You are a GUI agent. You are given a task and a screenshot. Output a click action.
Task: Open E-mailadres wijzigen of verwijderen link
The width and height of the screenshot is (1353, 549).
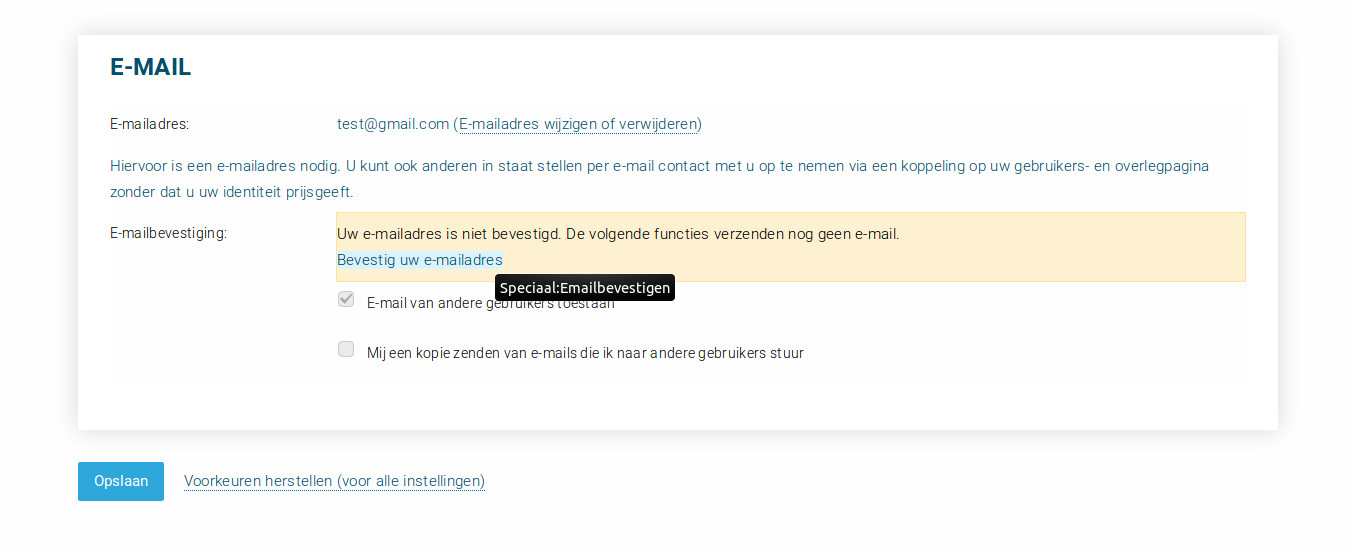[578, 124]
